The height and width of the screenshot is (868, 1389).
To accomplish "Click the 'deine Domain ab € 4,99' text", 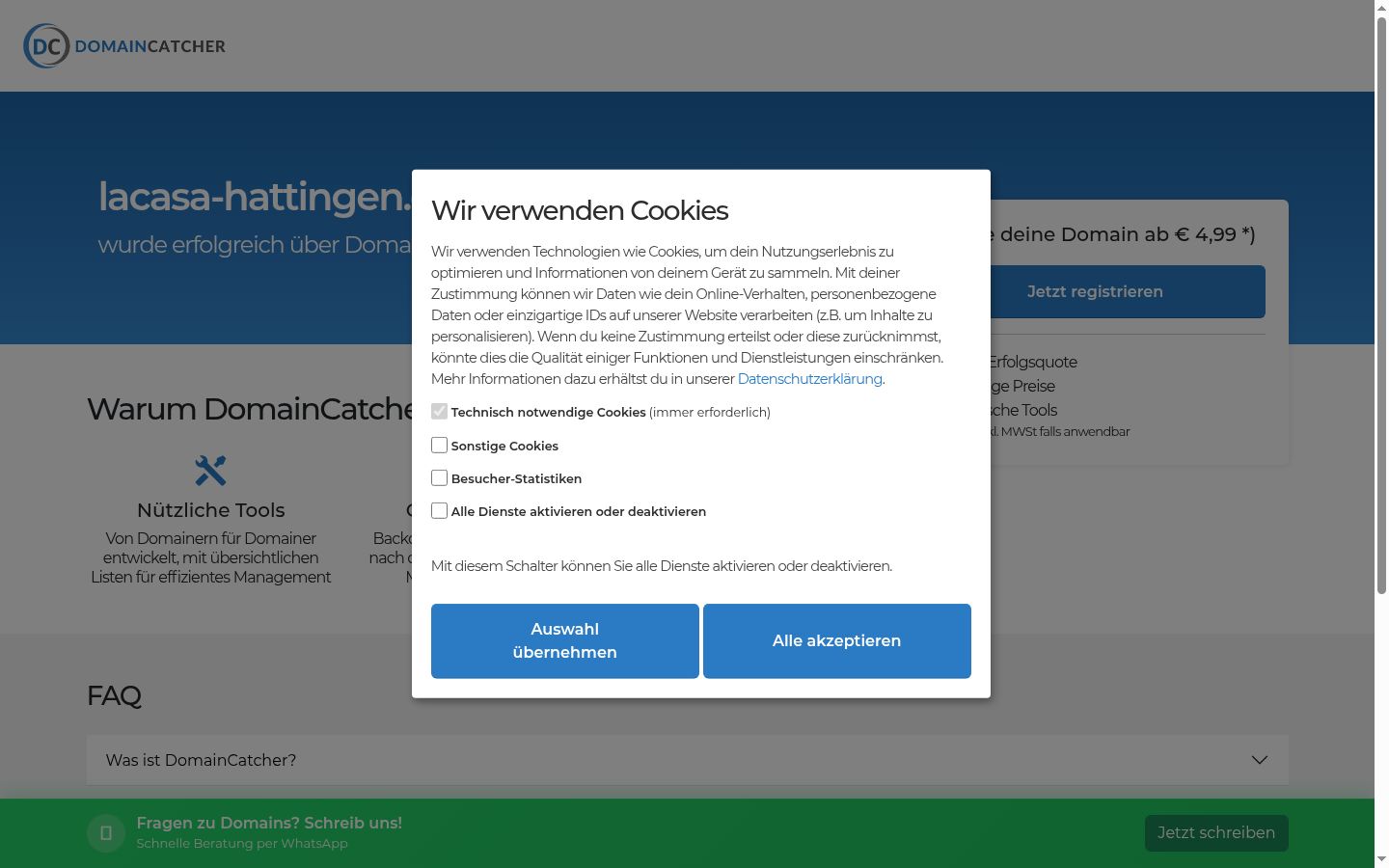I will (x=1128, y=234).
